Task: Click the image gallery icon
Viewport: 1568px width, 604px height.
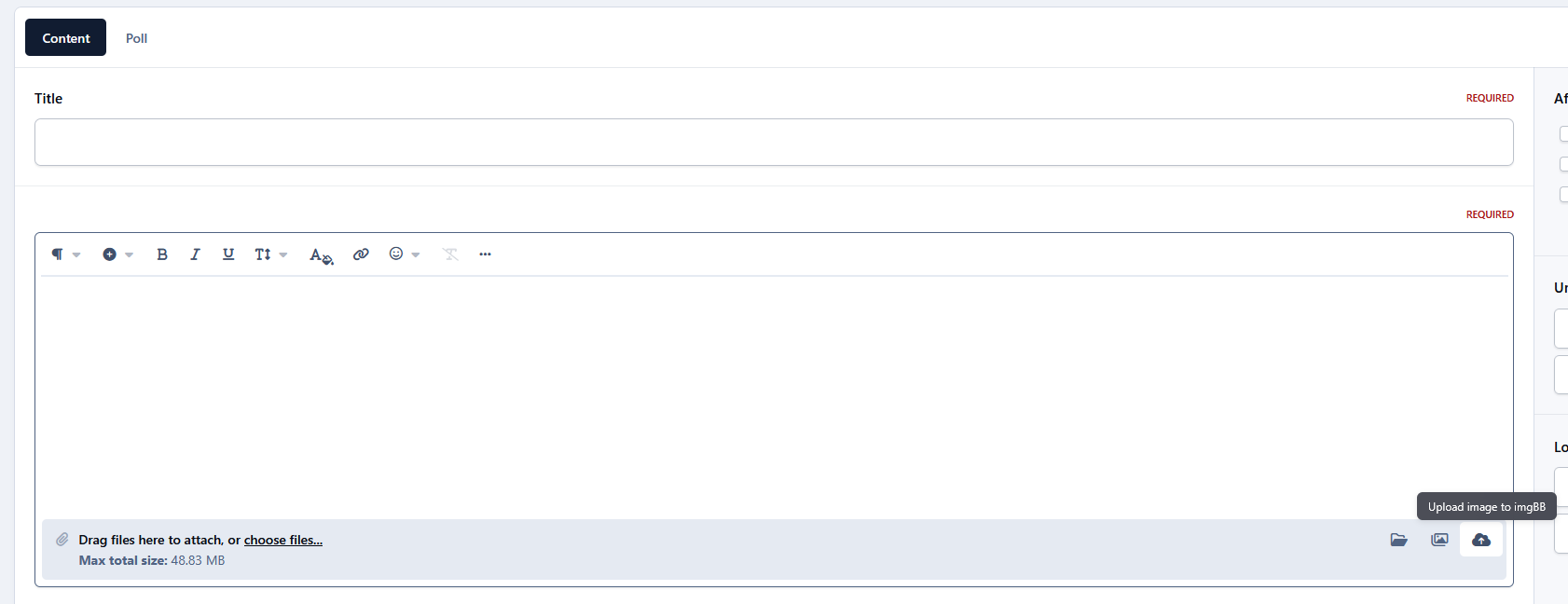Action: point(1439,540)
